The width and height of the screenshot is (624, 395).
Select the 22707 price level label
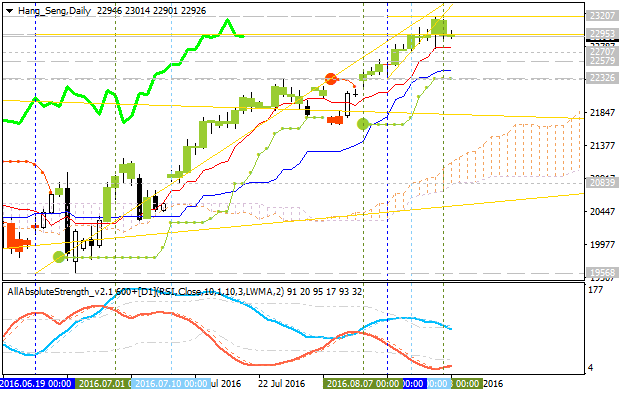point(602,52)
